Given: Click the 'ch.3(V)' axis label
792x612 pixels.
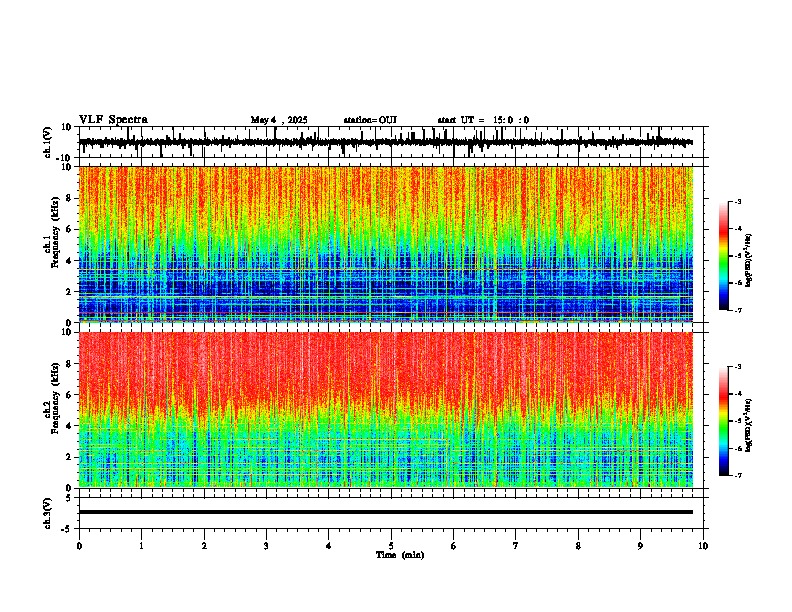Looking at the screenshot, I should pyautogui.click(x=48, y=513).
